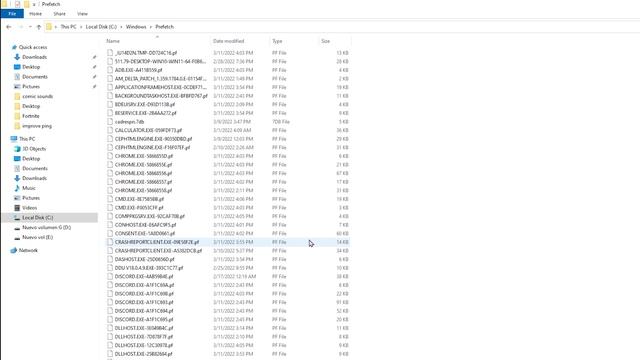Click the Videos icon in sidebar
Viewport: 640px width, 360px height.
coord(17,208)
